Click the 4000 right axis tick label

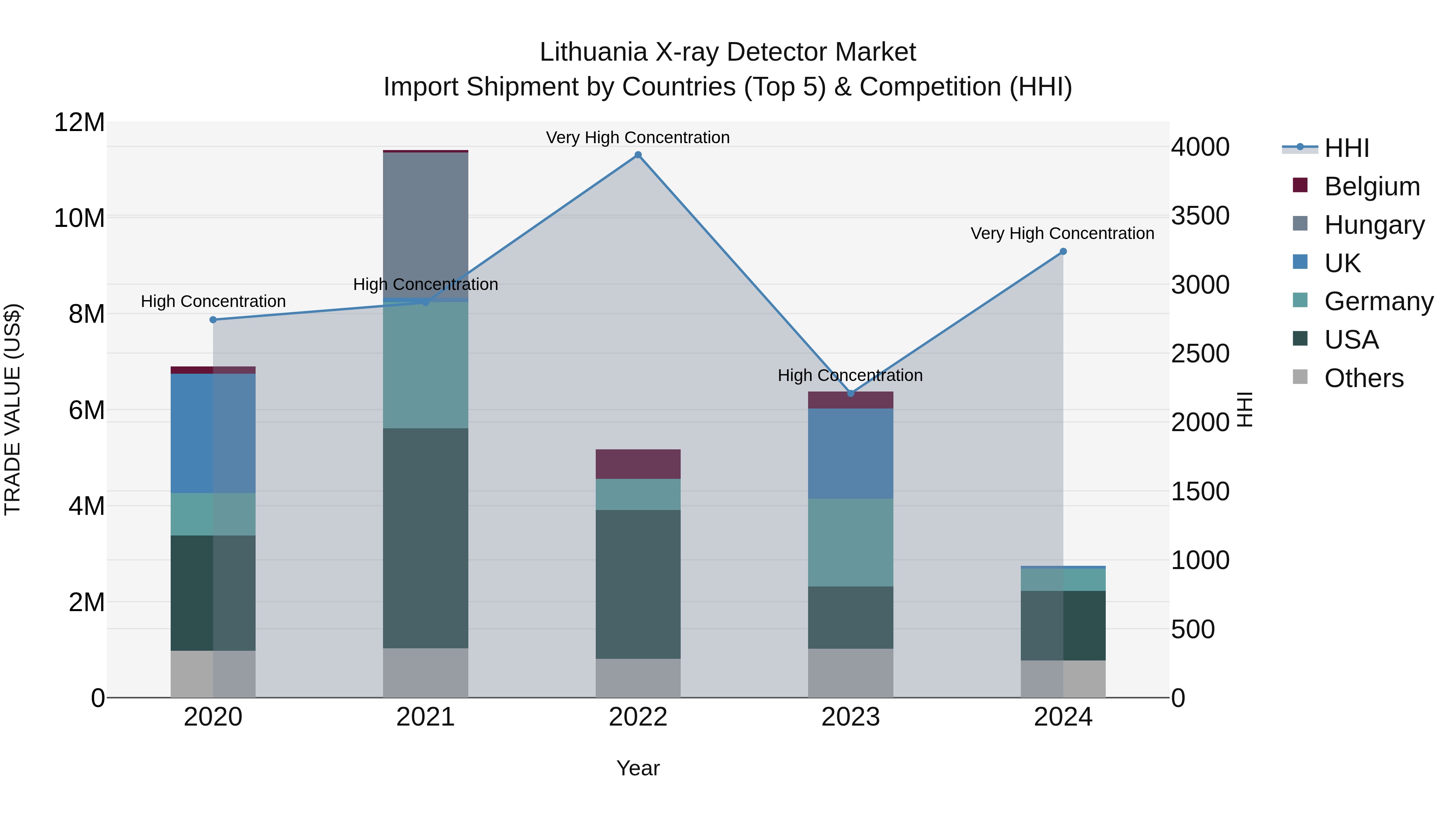(x=1200, y=147)
